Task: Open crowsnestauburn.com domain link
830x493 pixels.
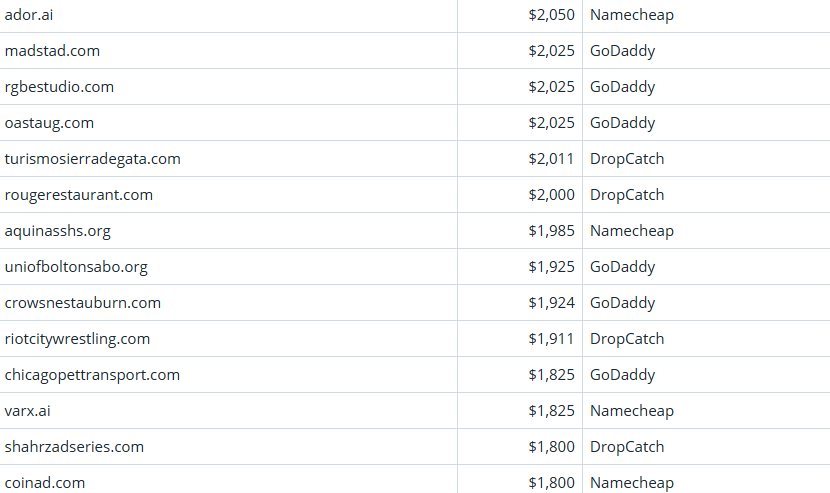Action: tap(82, 303)
